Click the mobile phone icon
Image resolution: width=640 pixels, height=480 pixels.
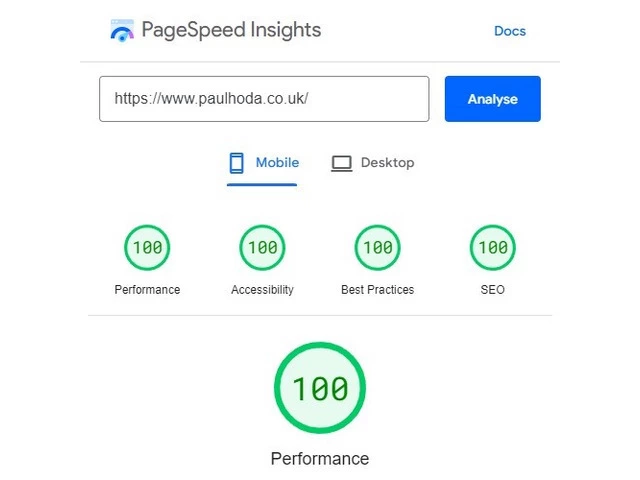click(237, 163)
